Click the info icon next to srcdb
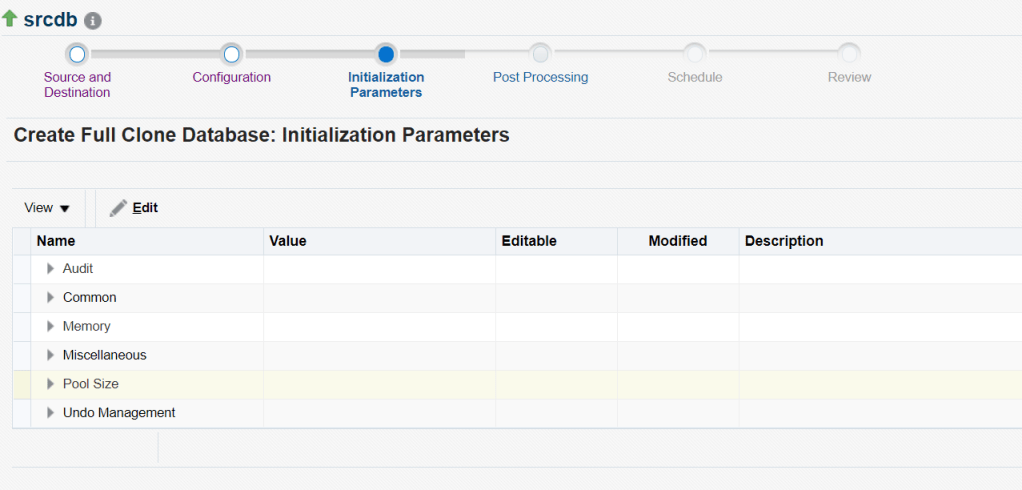This screenshot has width=1022, height=490. [93, 21]
